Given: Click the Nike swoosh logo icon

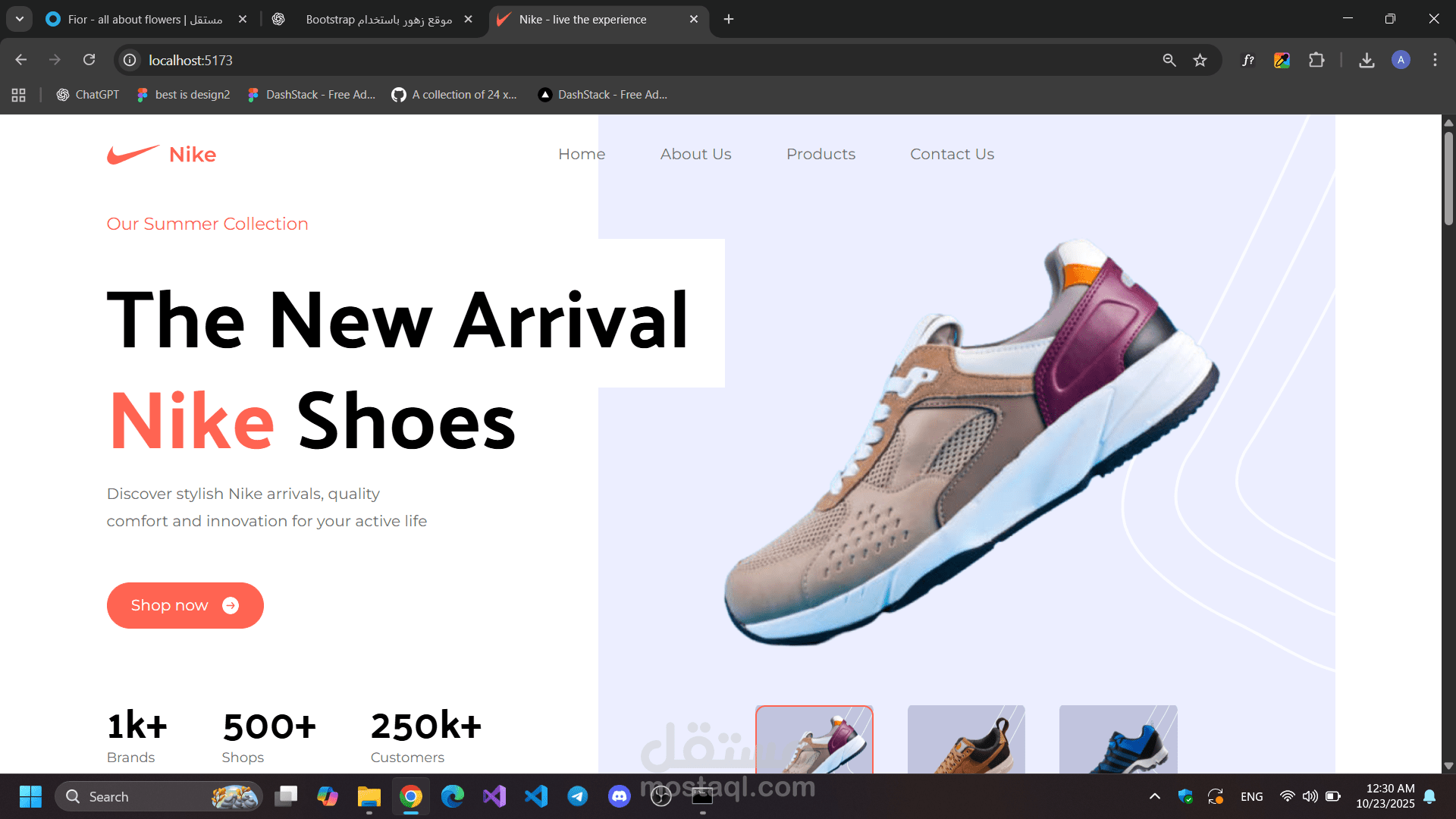Looking at the screenshot, I should (x=133, y=155).
